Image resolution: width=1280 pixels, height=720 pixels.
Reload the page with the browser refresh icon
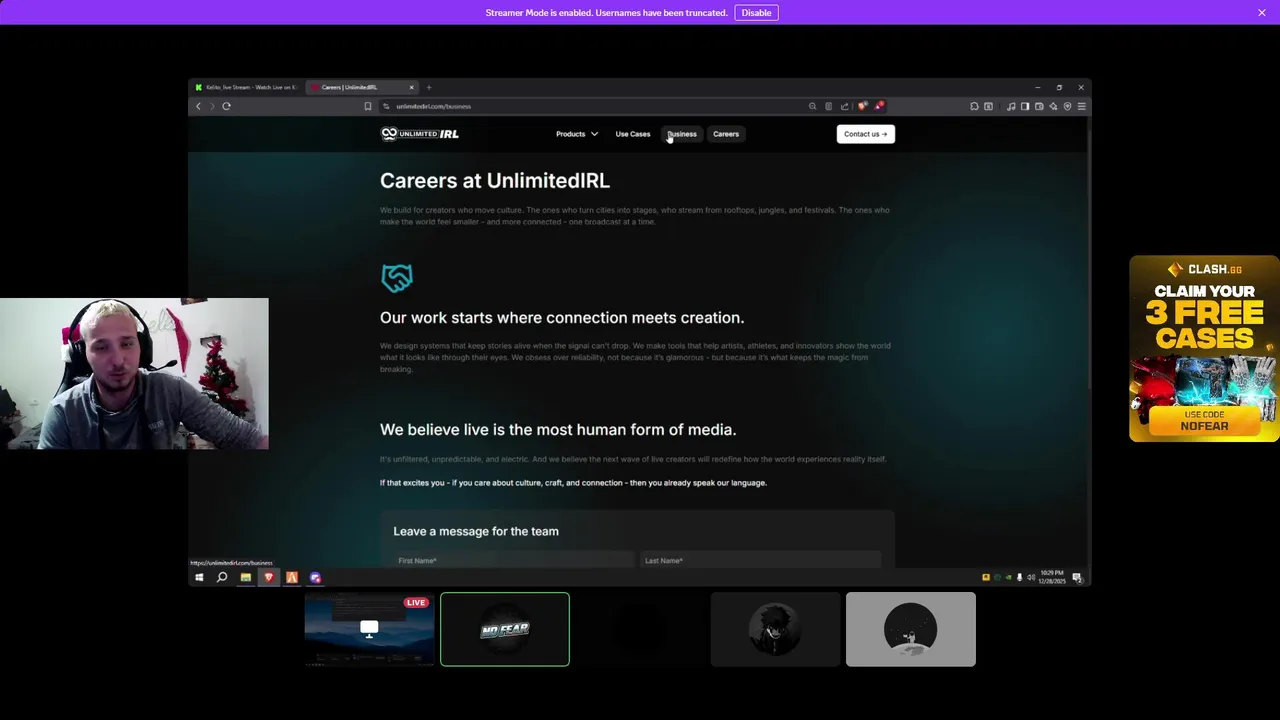[x=227, y=106]
